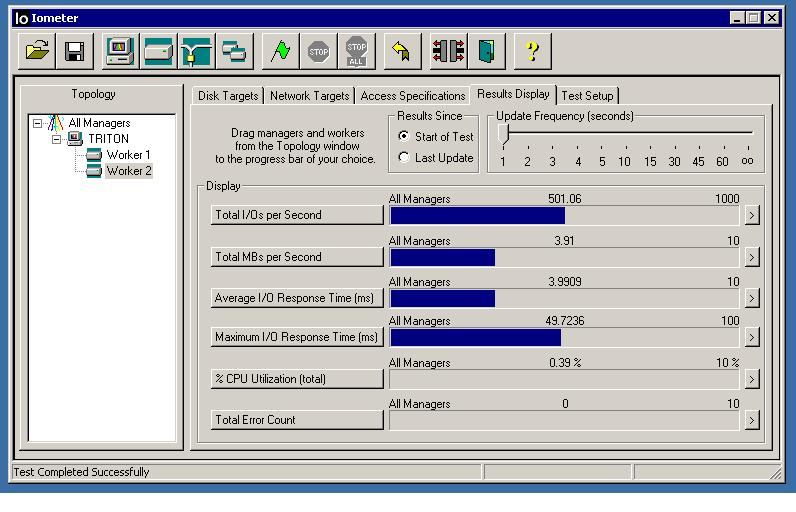
Task: Click the All Managers topology icon
Action: pyautogui.click(x=55, y=123)
